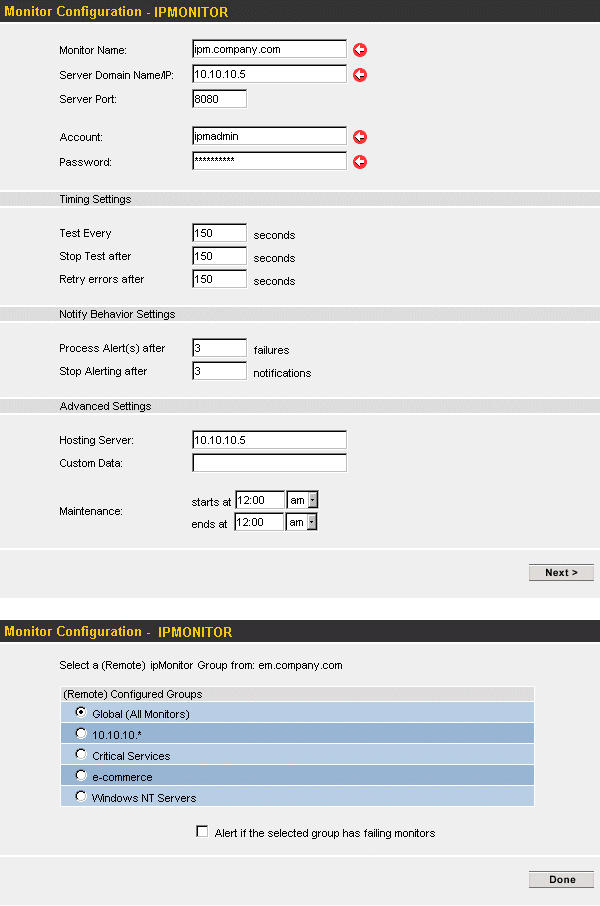Click the Windows NT Servers label text
600x906 pixels.
point(144,798)
